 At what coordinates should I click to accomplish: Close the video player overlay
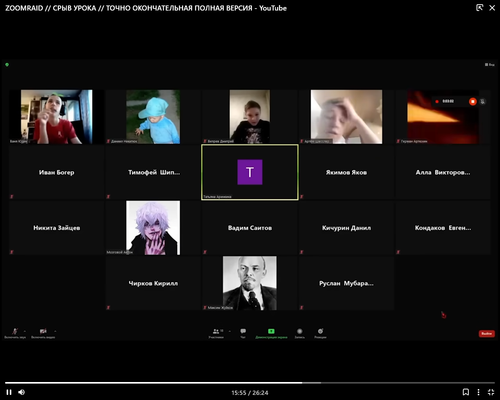click(x=492, y=8)
